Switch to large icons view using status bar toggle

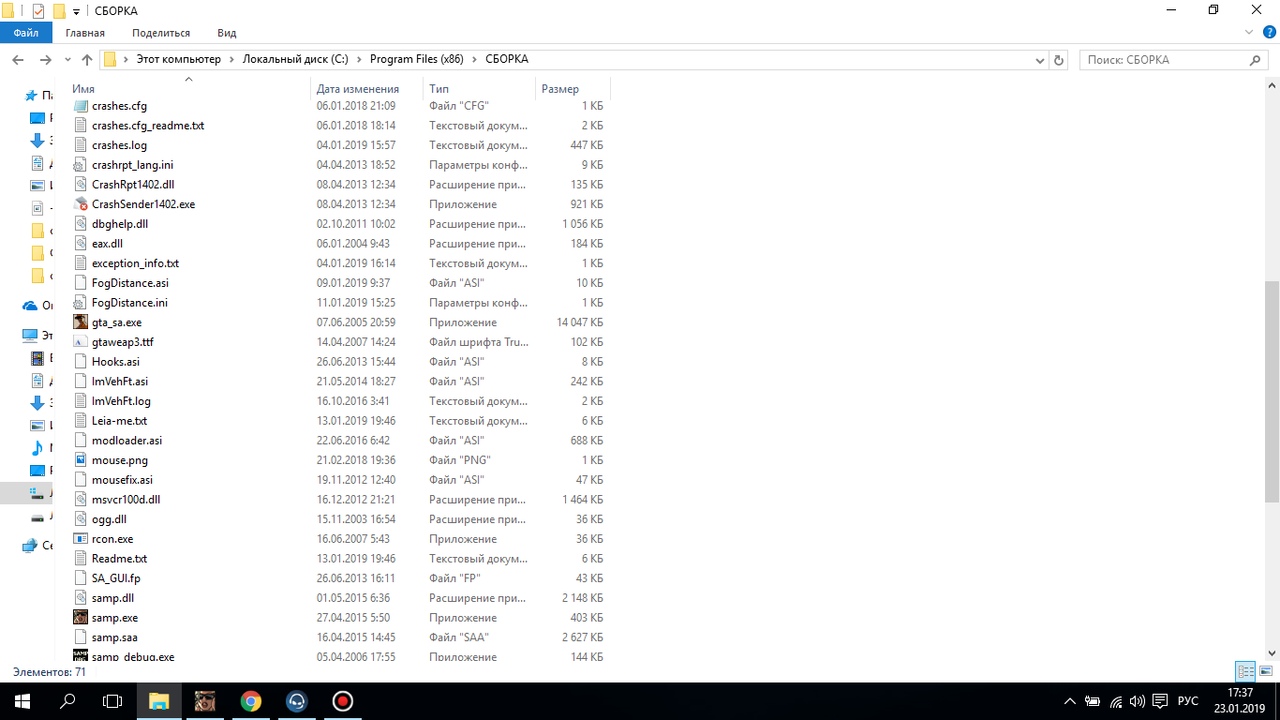[x=1266, y=671]
